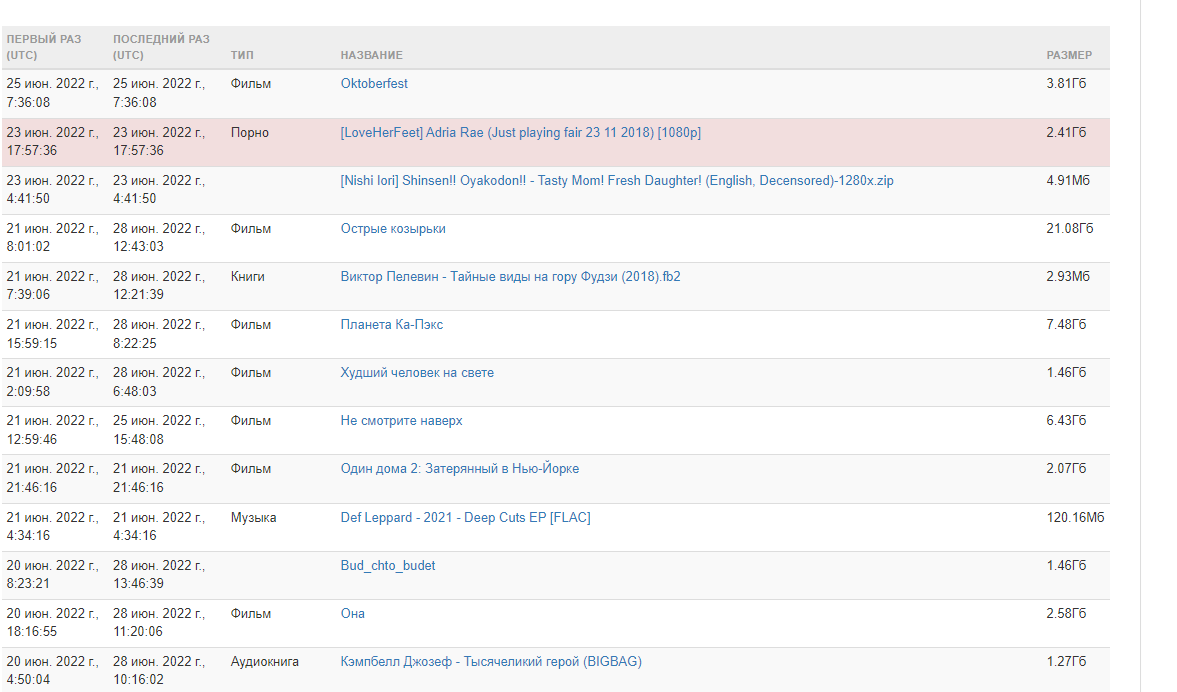This screenshot has height=692, width=1177.
Task: Select the 2.07Гб size cell
Action: [1066, 468]
